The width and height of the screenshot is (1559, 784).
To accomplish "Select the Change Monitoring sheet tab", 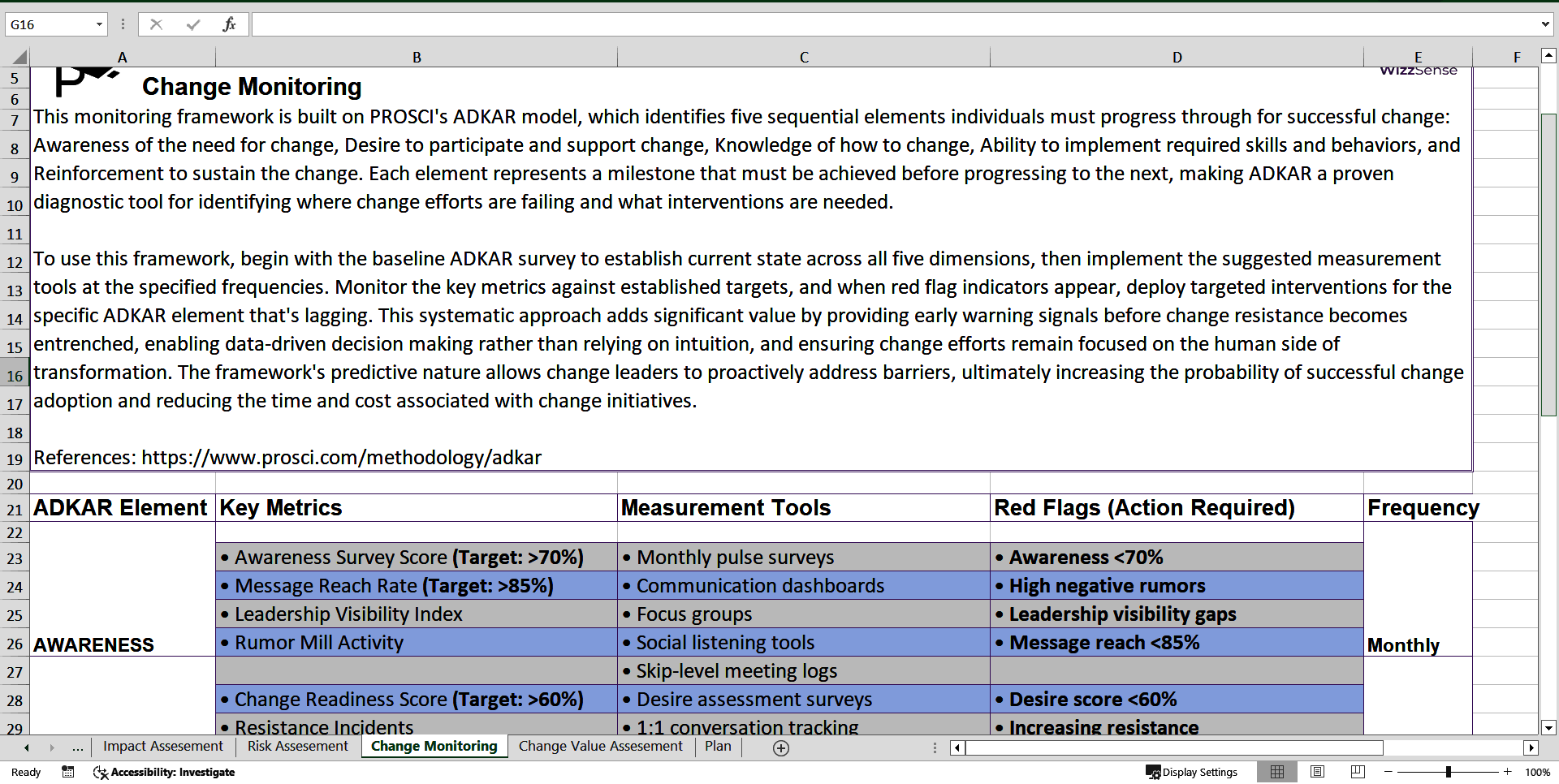I will 434,746.
